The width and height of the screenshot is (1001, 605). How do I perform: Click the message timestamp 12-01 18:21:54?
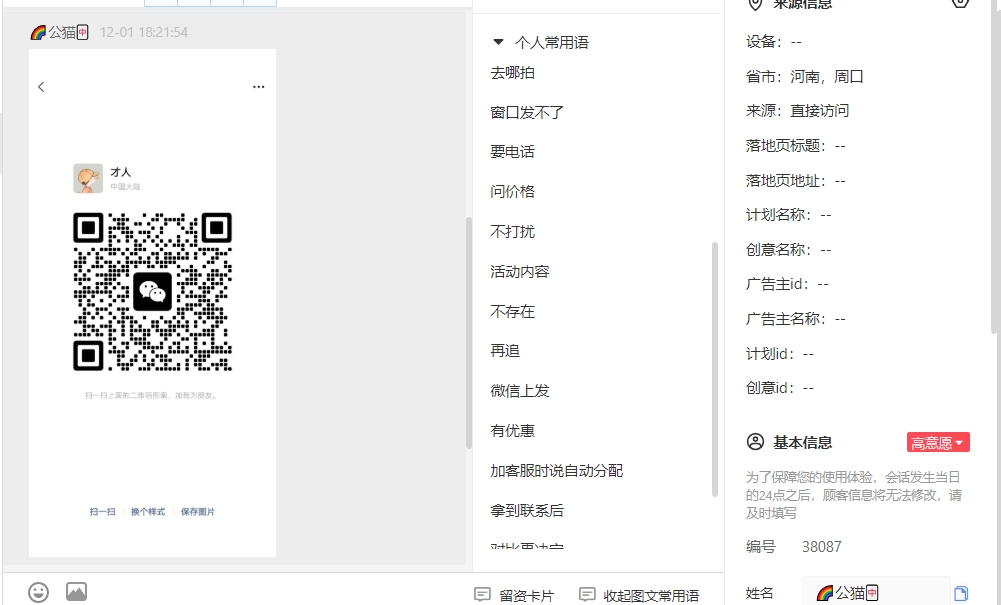point(144,32)
